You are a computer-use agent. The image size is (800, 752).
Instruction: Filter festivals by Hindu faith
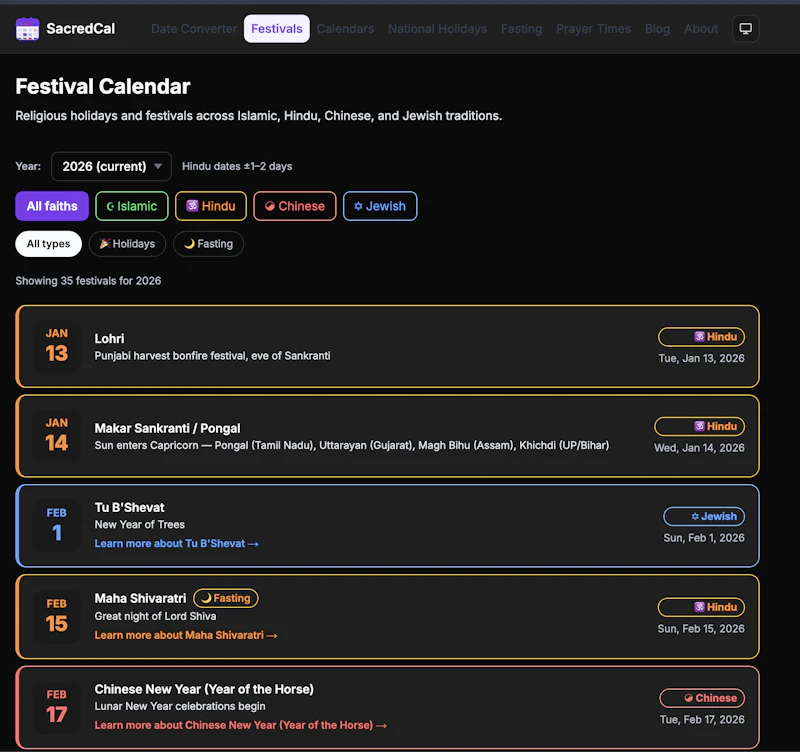[211, 206]
